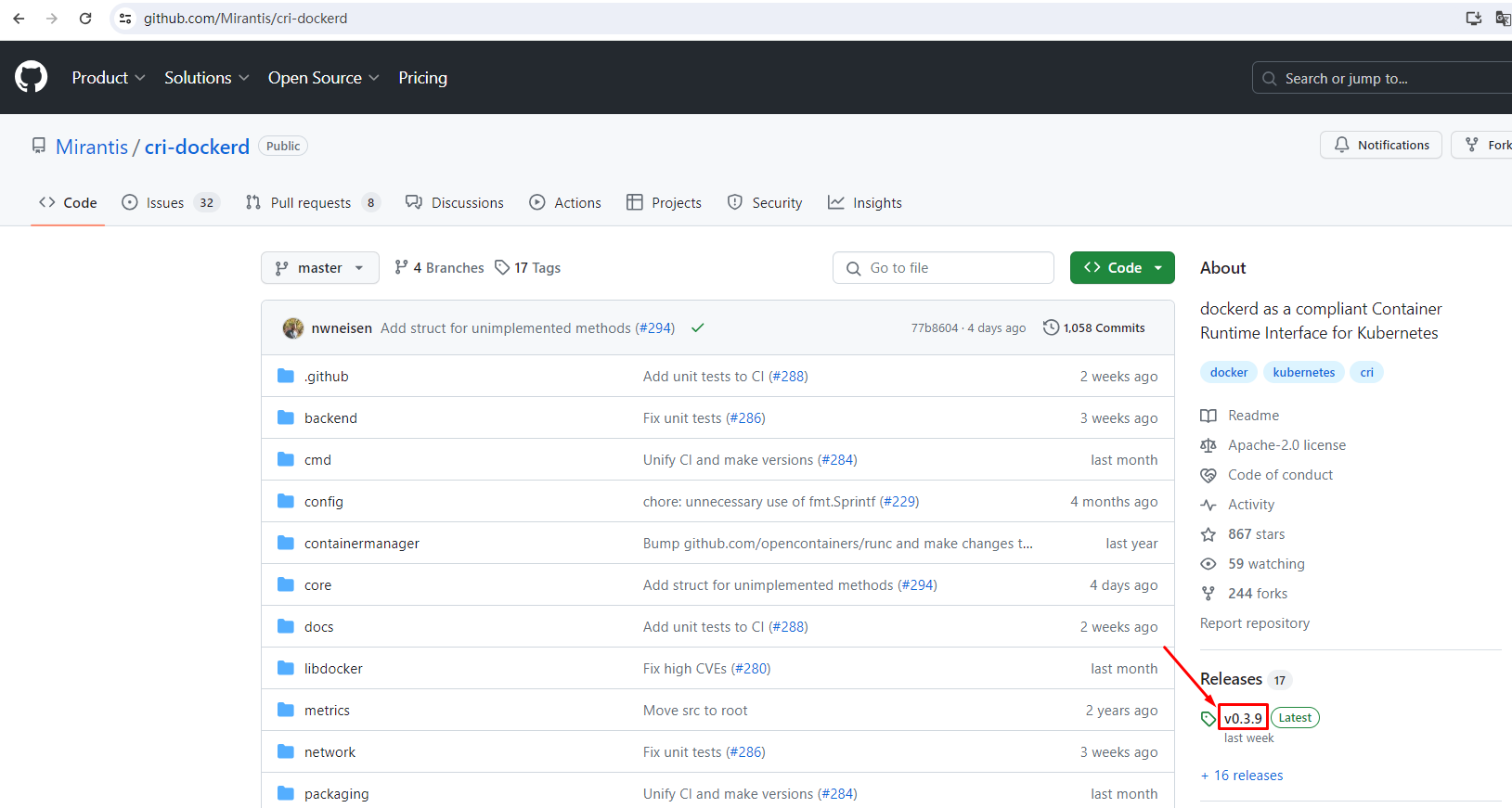Click the kubernetes topic tag
This screenshot has height=808, width=1512.
1304,372
